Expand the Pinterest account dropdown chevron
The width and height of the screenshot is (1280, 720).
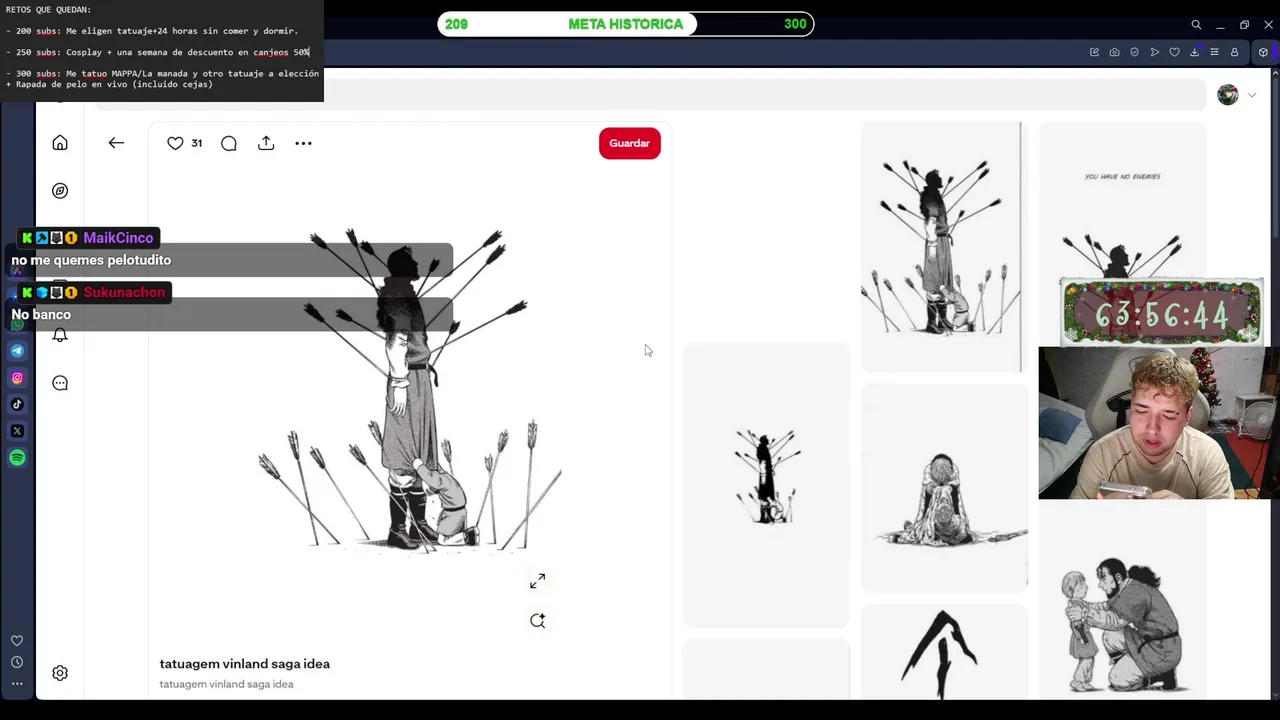[1251, 95]
